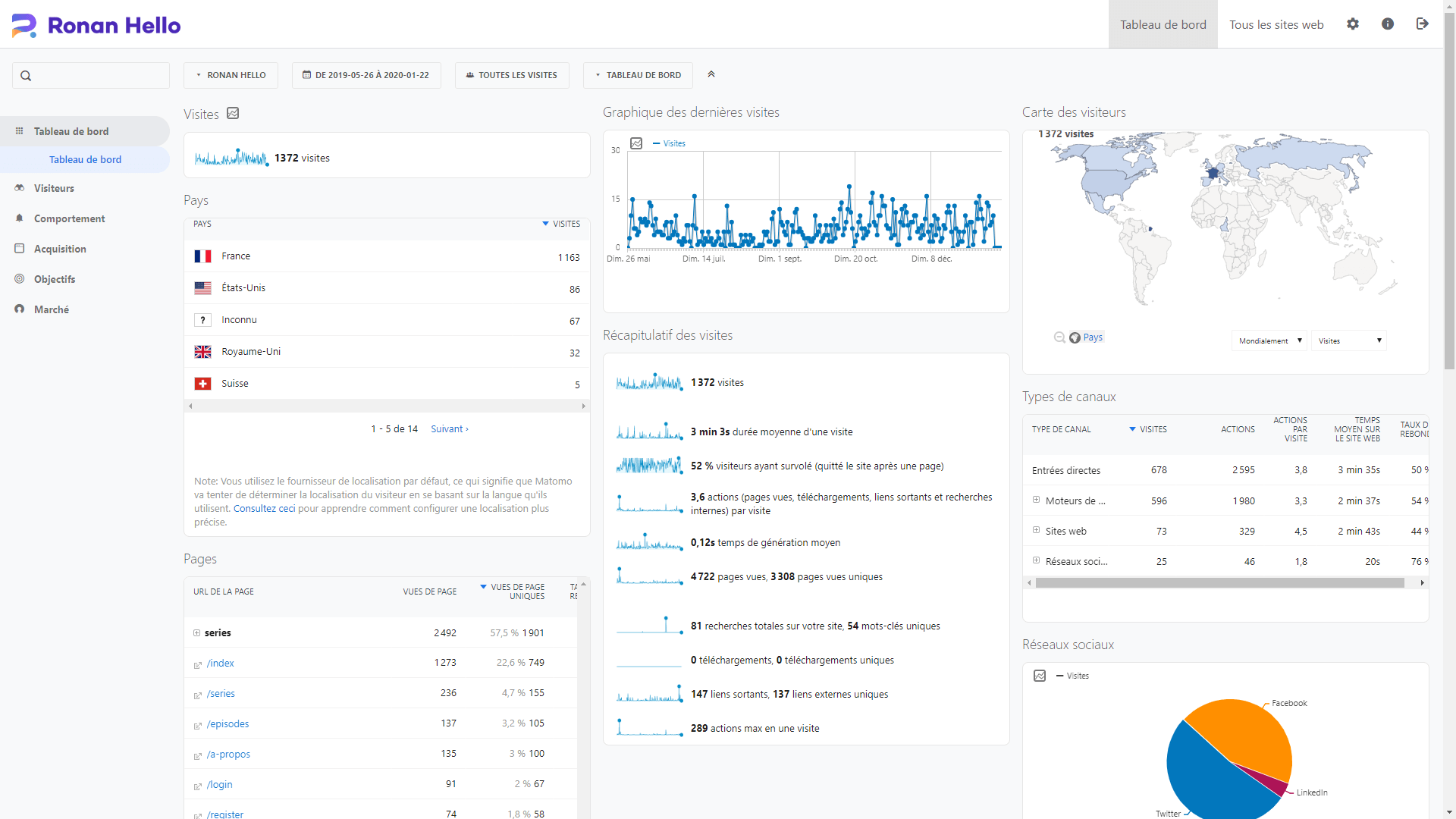Open the Mondialement region dropdown
1456x819 pixels.
point(1269,341)
